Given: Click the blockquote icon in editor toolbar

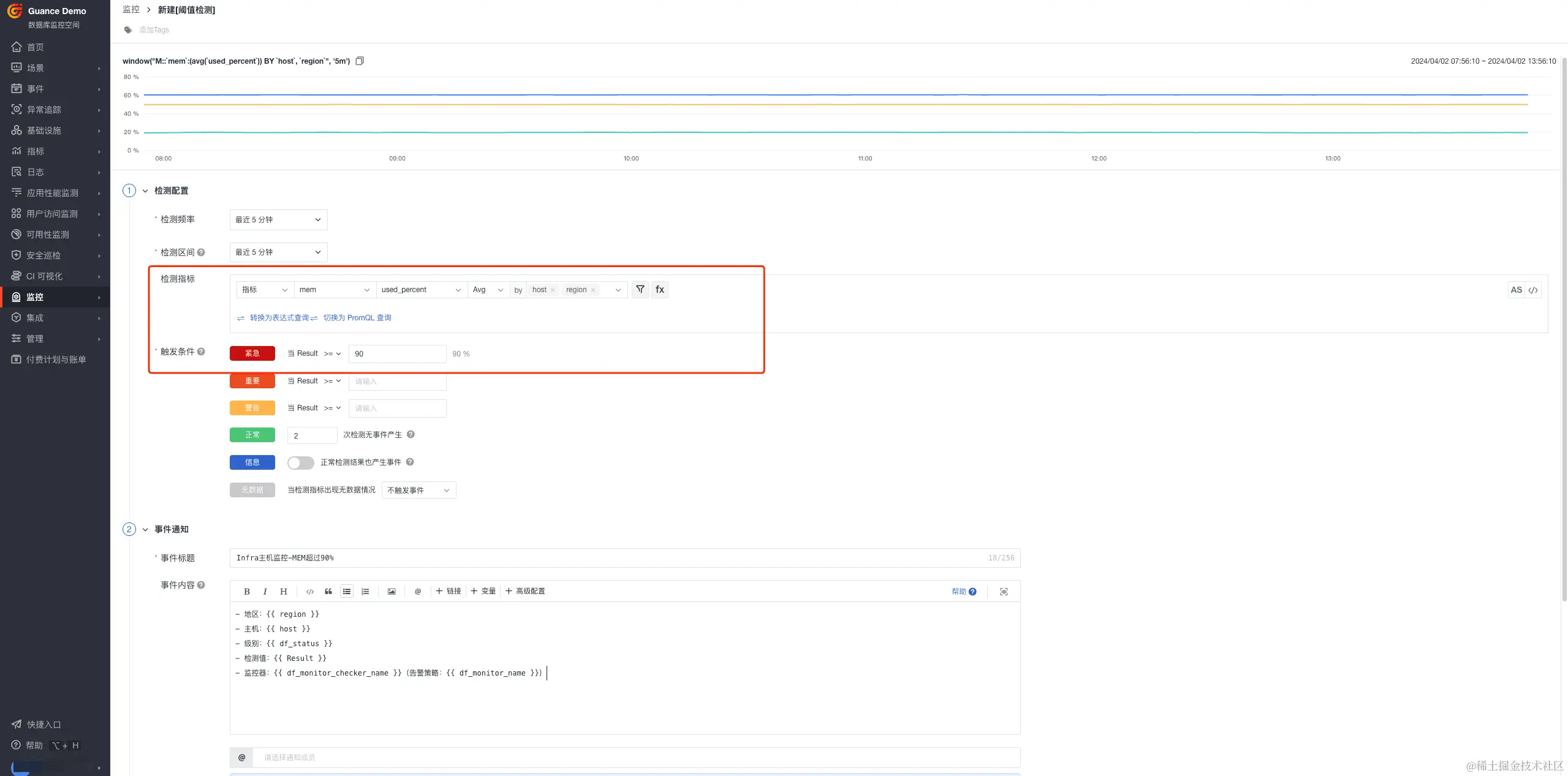Looking at the screenshot, I should click(x=328, y=592).
